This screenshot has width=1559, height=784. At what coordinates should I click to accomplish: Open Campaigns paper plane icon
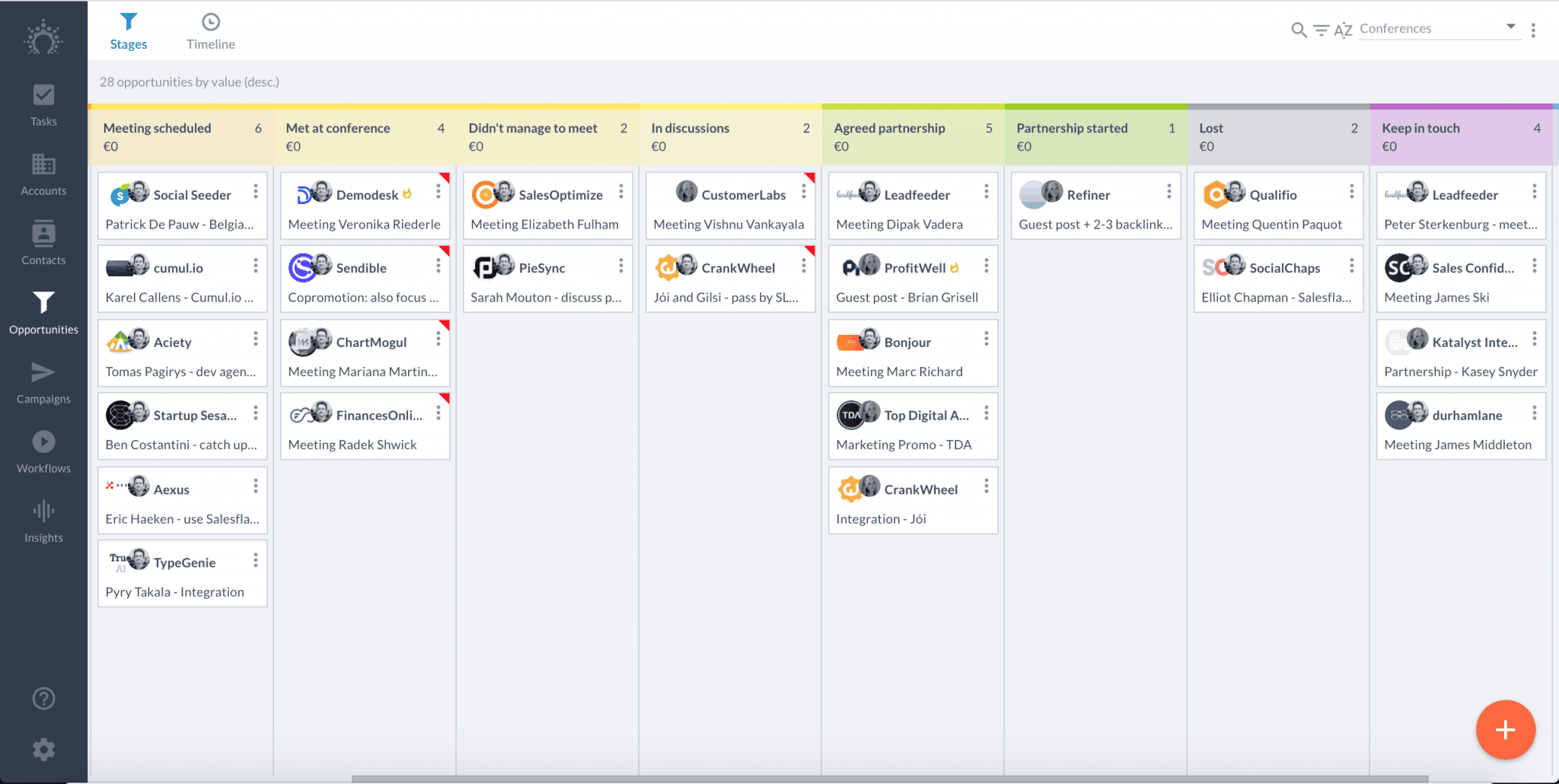43,372
